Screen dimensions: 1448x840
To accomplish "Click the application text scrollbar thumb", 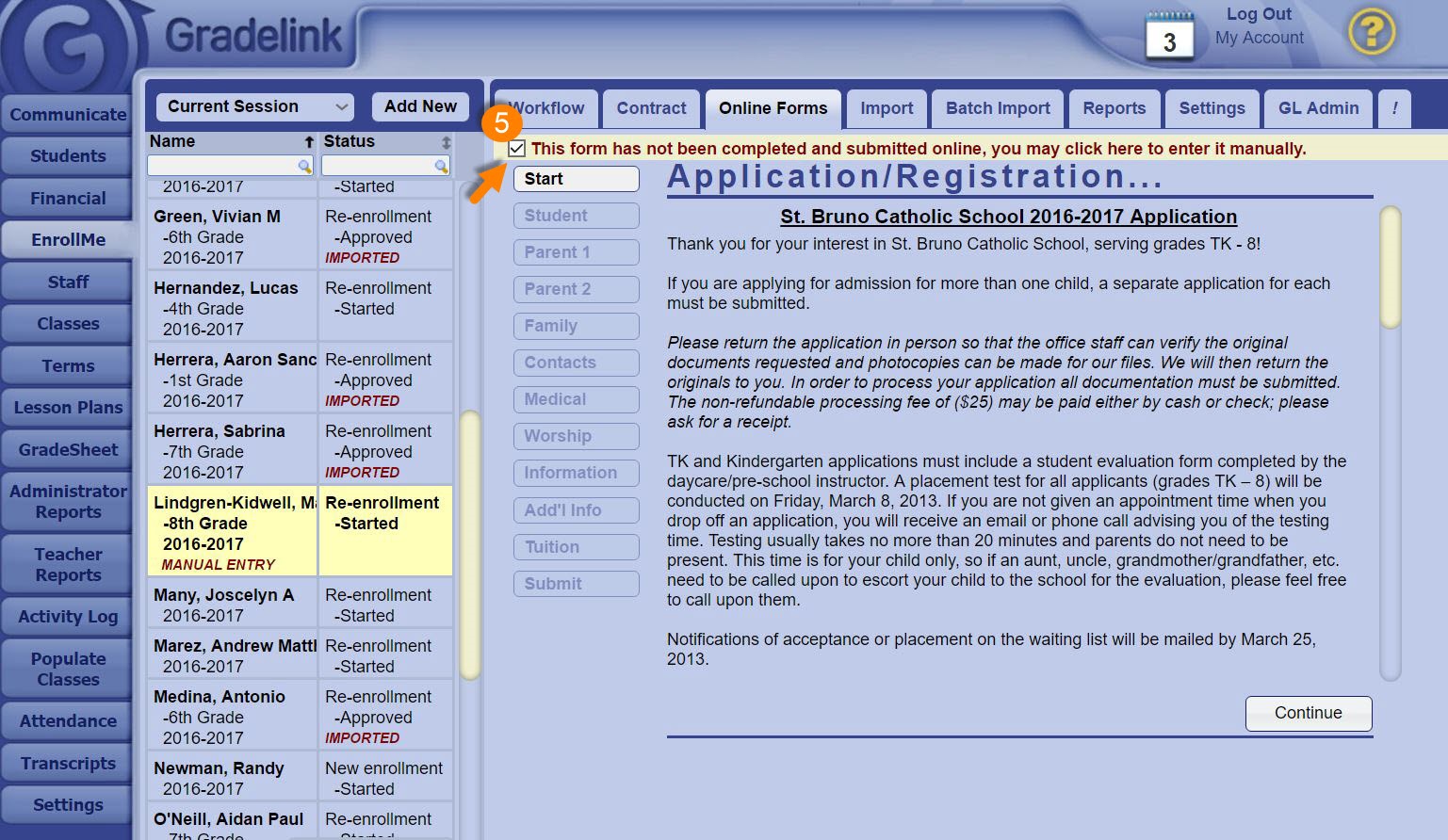I will click(x=1390, y=267).
